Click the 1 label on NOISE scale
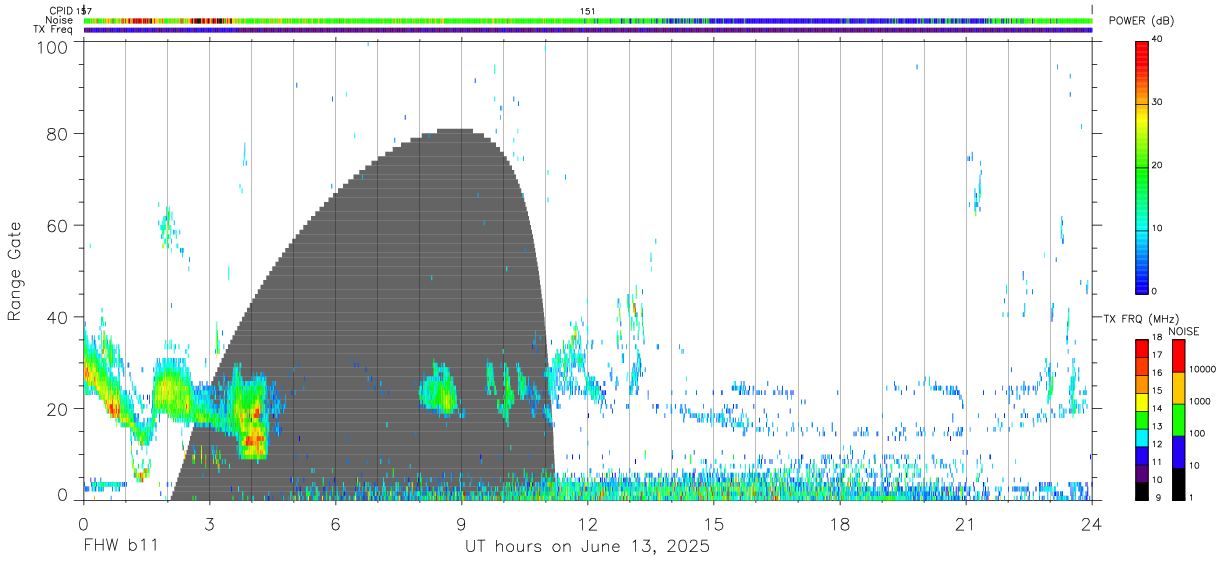The image size is (1228, 567). 1192,497
